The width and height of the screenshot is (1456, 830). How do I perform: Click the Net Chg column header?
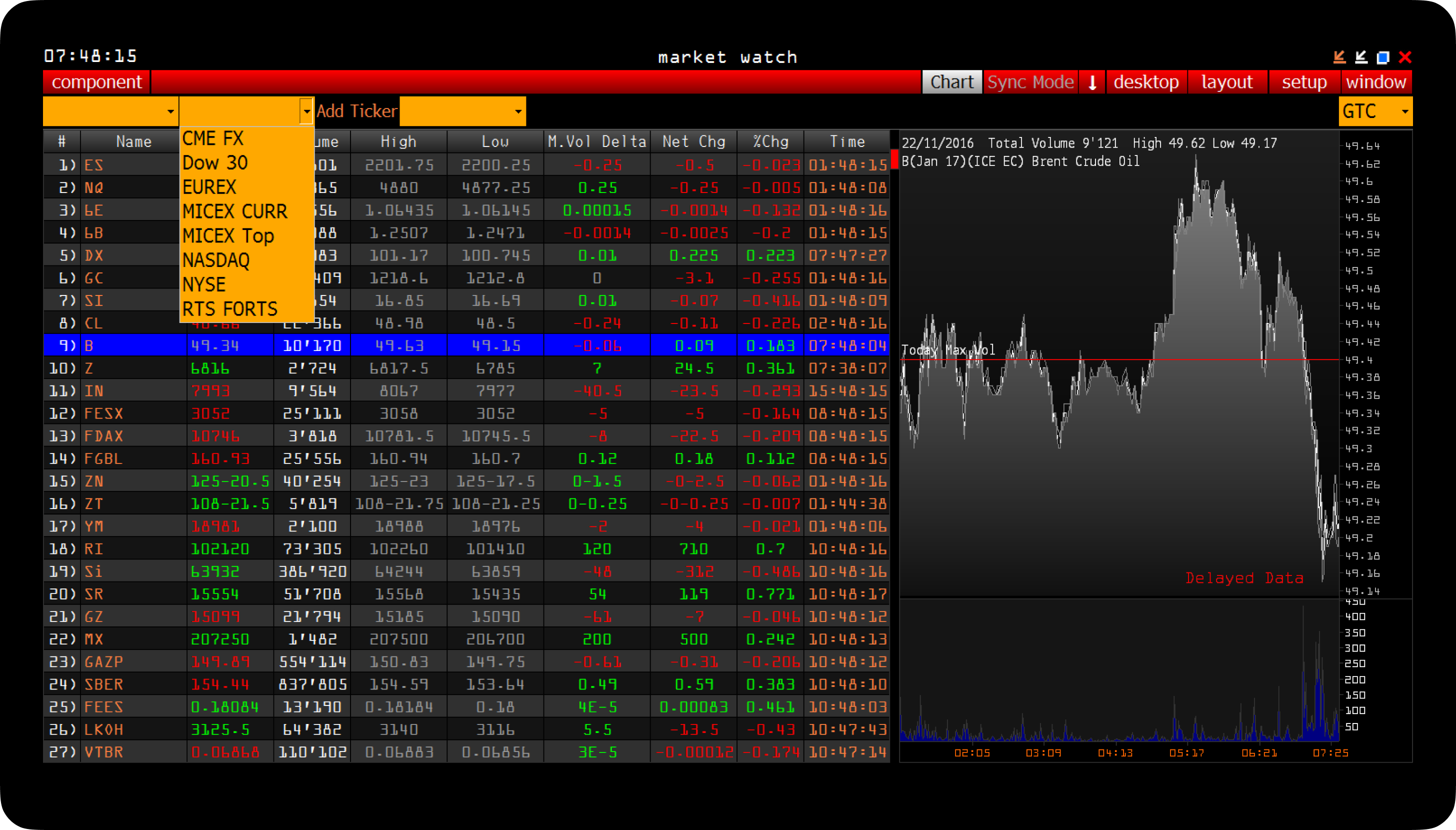693,142
